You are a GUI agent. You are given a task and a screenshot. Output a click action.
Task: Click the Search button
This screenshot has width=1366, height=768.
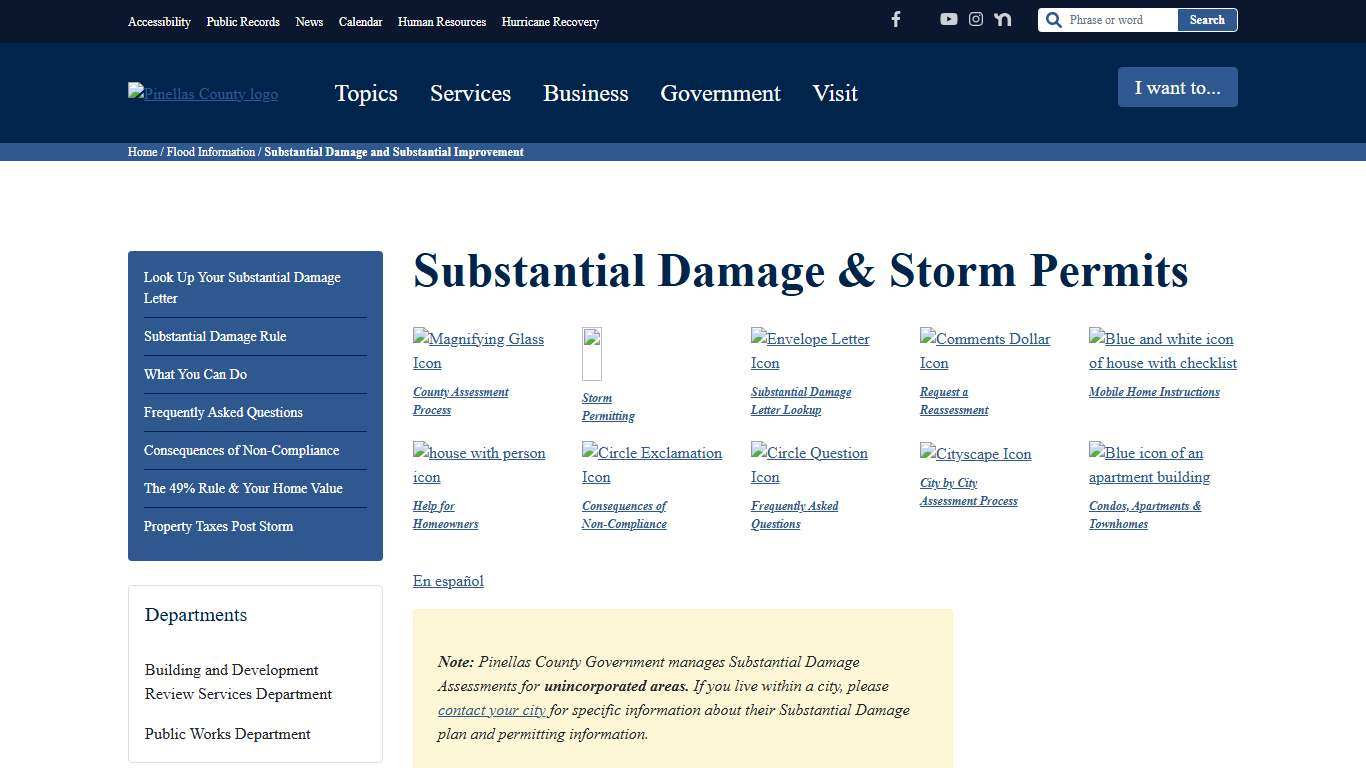(x=1207, y=19)
